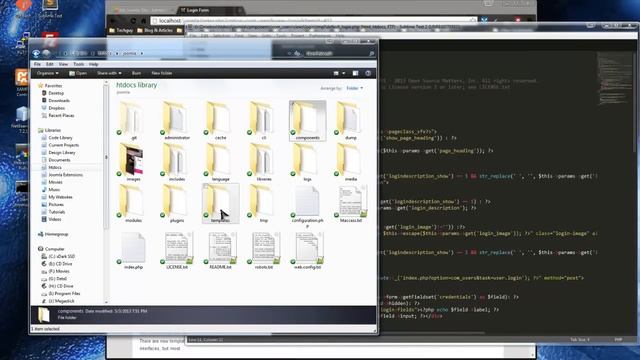Select the index.php file

pos(132,251)
